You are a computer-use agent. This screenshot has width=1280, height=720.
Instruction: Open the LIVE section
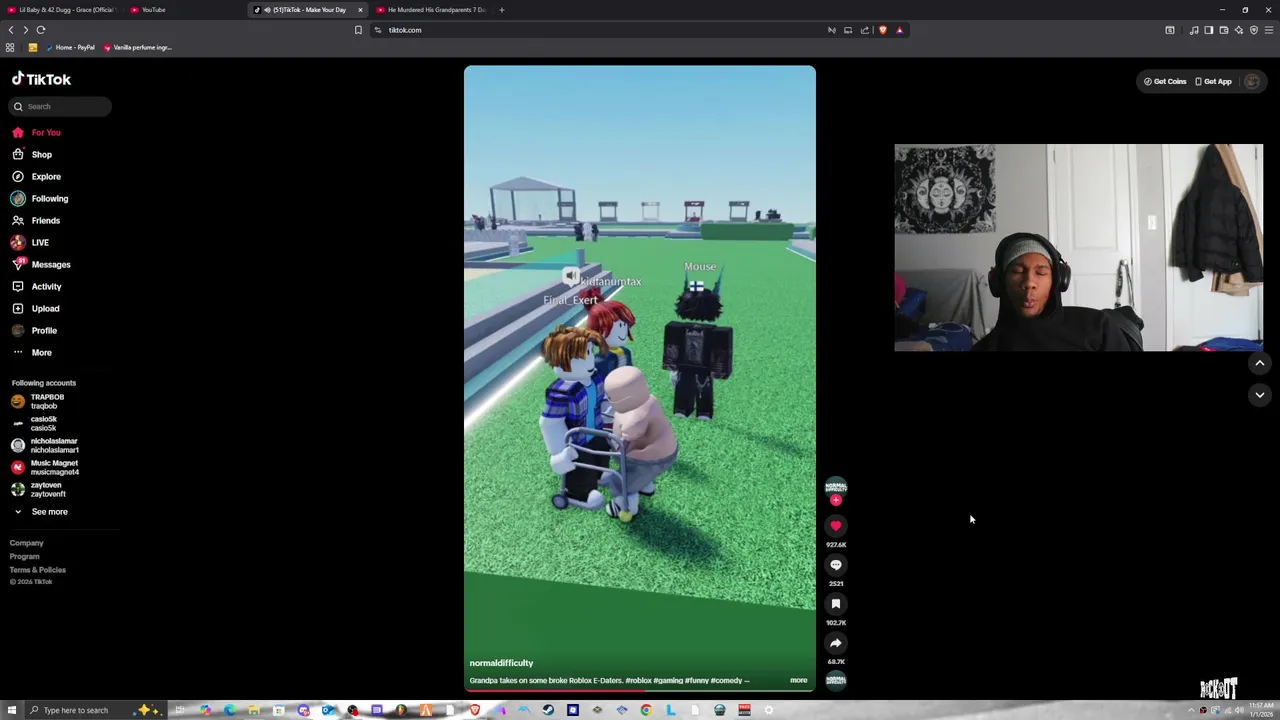(31, 242)
